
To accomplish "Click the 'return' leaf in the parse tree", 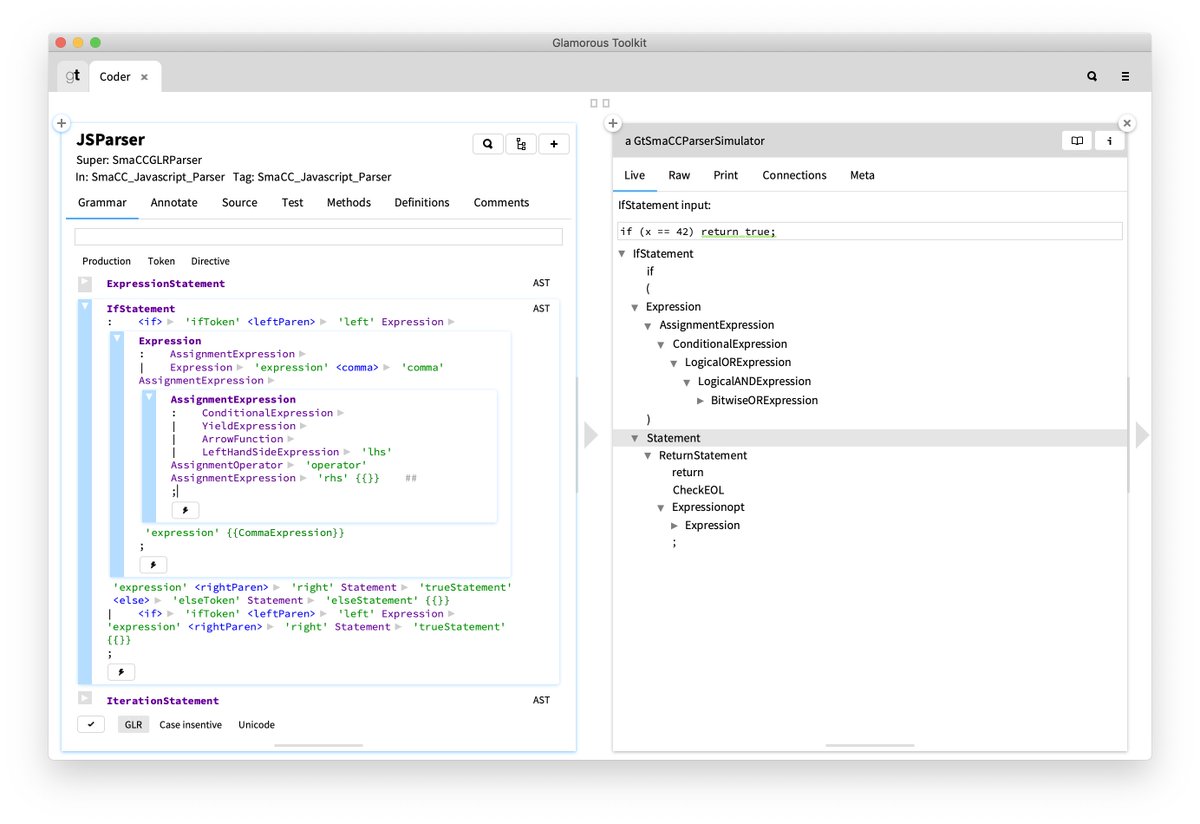I will (688, 473).
